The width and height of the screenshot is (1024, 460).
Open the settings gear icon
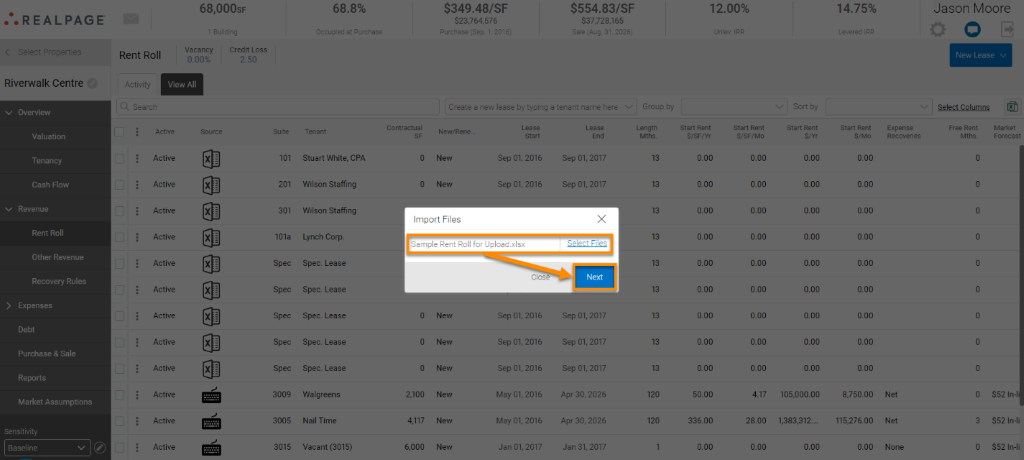pos(937,30)
